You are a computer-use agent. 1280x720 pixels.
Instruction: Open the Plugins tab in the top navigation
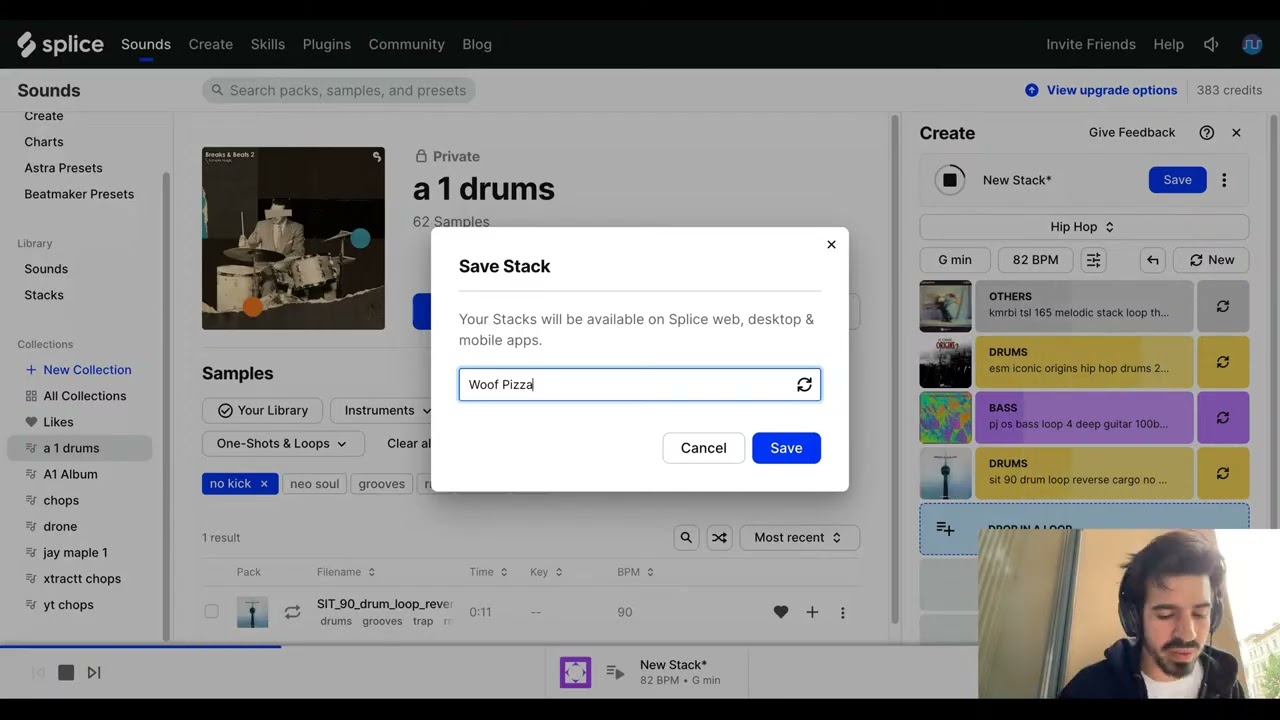coord(327,44)
